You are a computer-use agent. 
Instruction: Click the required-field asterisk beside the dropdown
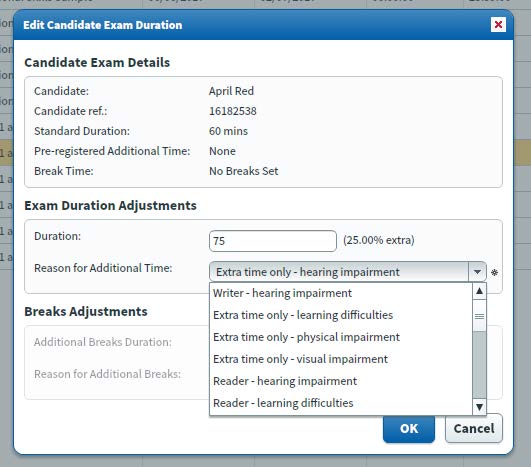494,272
